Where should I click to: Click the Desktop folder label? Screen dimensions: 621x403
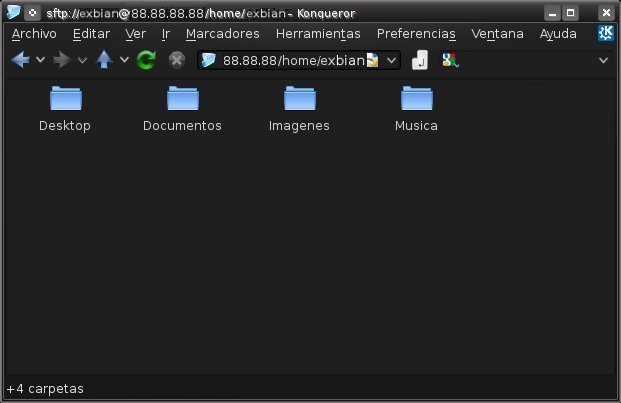click(x=65, y=126)
